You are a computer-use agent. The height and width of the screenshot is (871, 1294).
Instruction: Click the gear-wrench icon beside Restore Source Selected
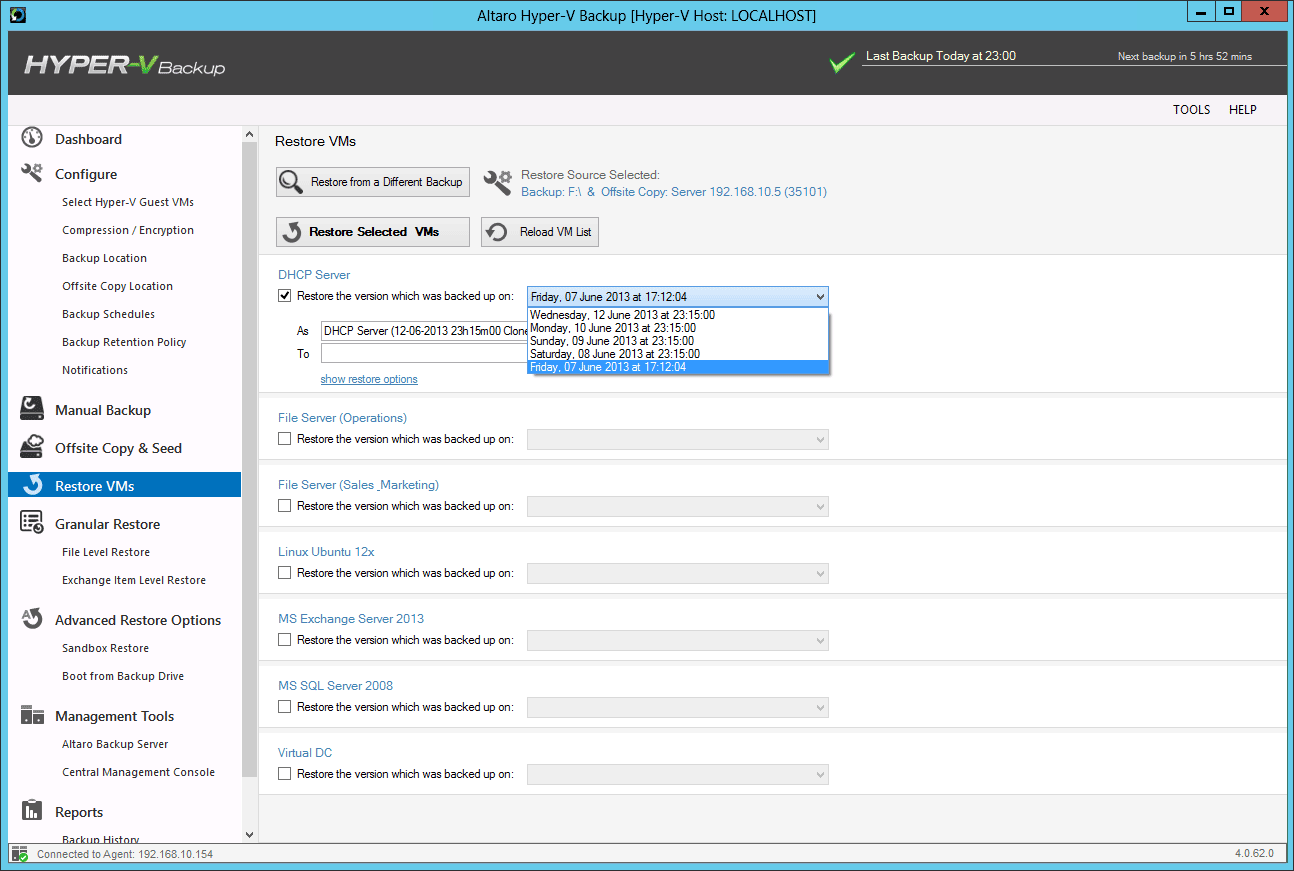coord(498,182)
